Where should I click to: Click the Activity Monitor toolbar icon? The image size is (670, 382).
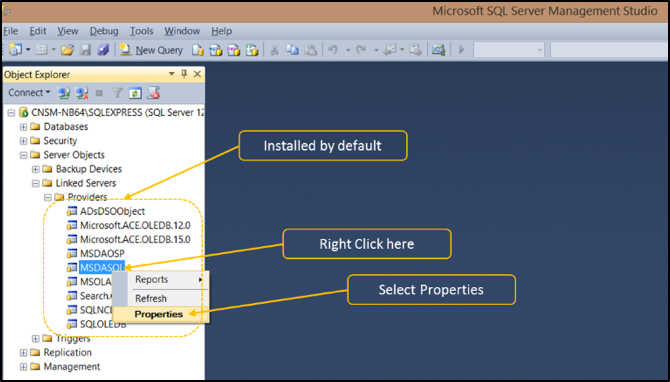438,50
